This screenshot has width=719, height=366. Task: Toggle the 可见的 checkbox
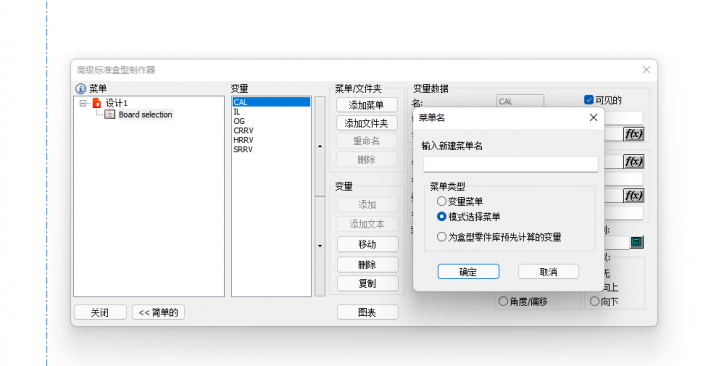(589, 100)
